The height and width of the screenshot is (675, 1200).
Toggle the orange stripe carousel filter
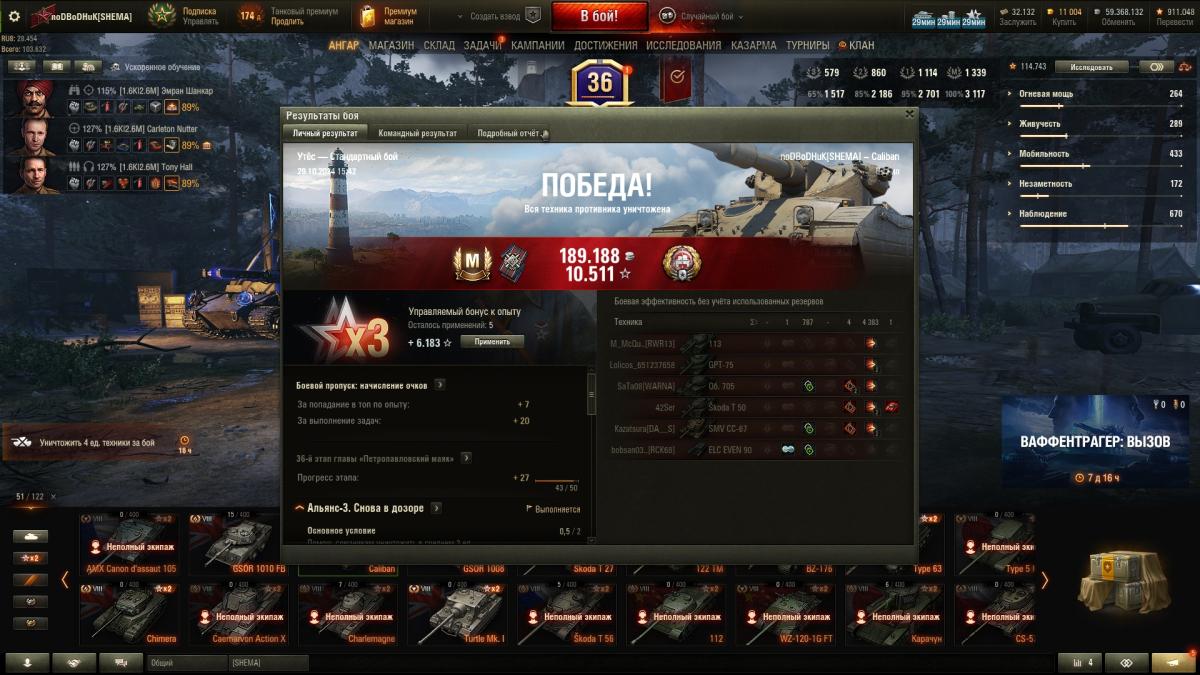pyautogui.click(x=30, y=580)
